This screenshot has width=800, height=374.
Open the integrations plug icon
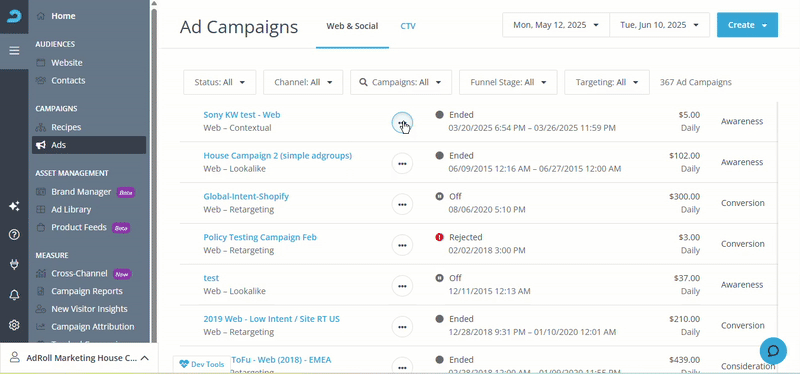(14, 264)
